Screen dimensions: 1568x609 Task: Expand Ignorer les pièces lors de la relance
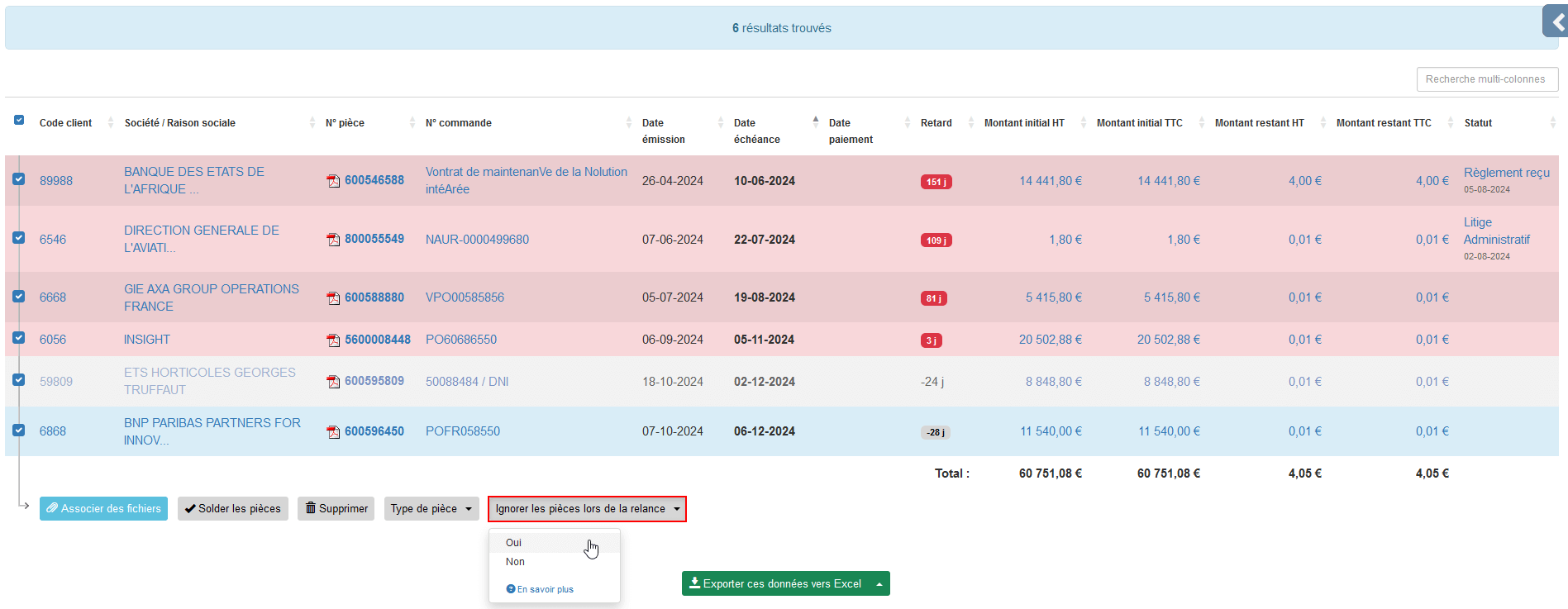click(x=587, y=509)
